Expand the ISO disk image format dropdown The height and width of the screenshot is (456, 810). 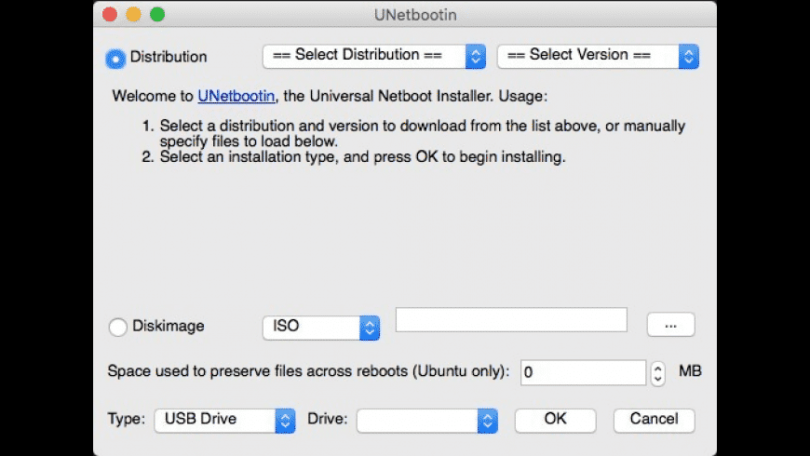(x=321, y=327)
